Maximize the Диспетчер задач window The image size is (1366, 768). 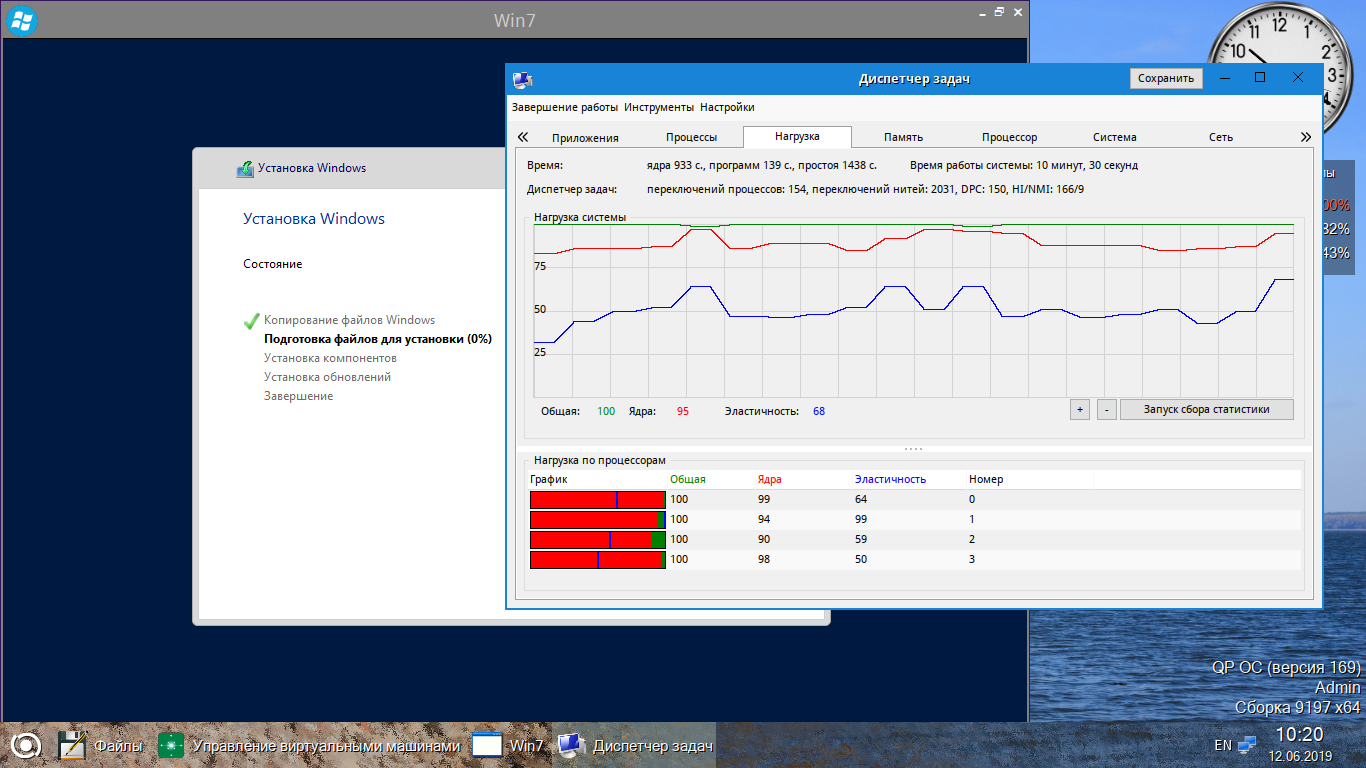[x=1260, y=78]
